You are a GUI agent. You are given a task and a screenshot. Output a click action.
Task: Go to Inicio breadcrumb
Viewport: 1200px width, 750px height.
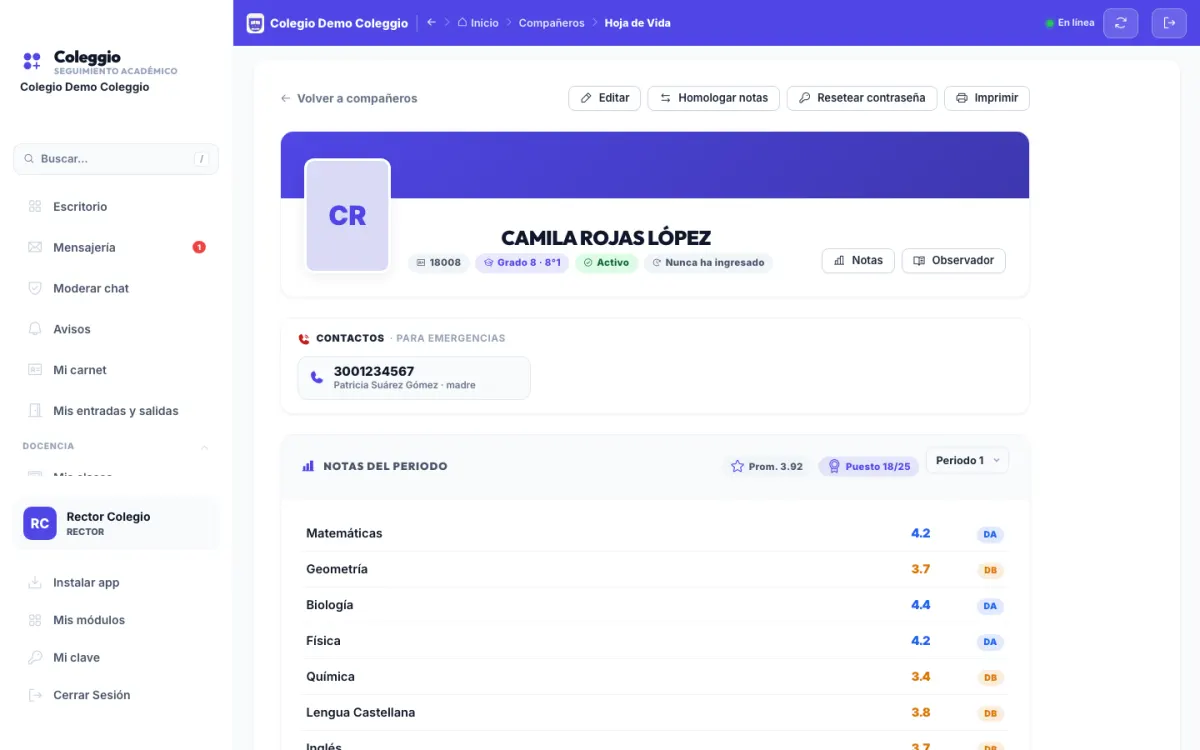(x=478, y=23)
